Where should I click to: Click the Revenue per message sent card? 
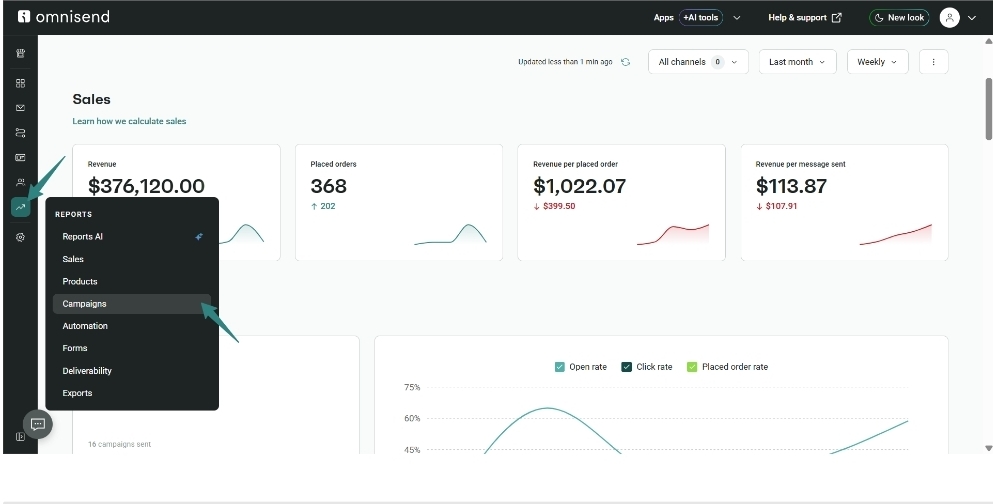pyautogui.click(x=844, y=203)
